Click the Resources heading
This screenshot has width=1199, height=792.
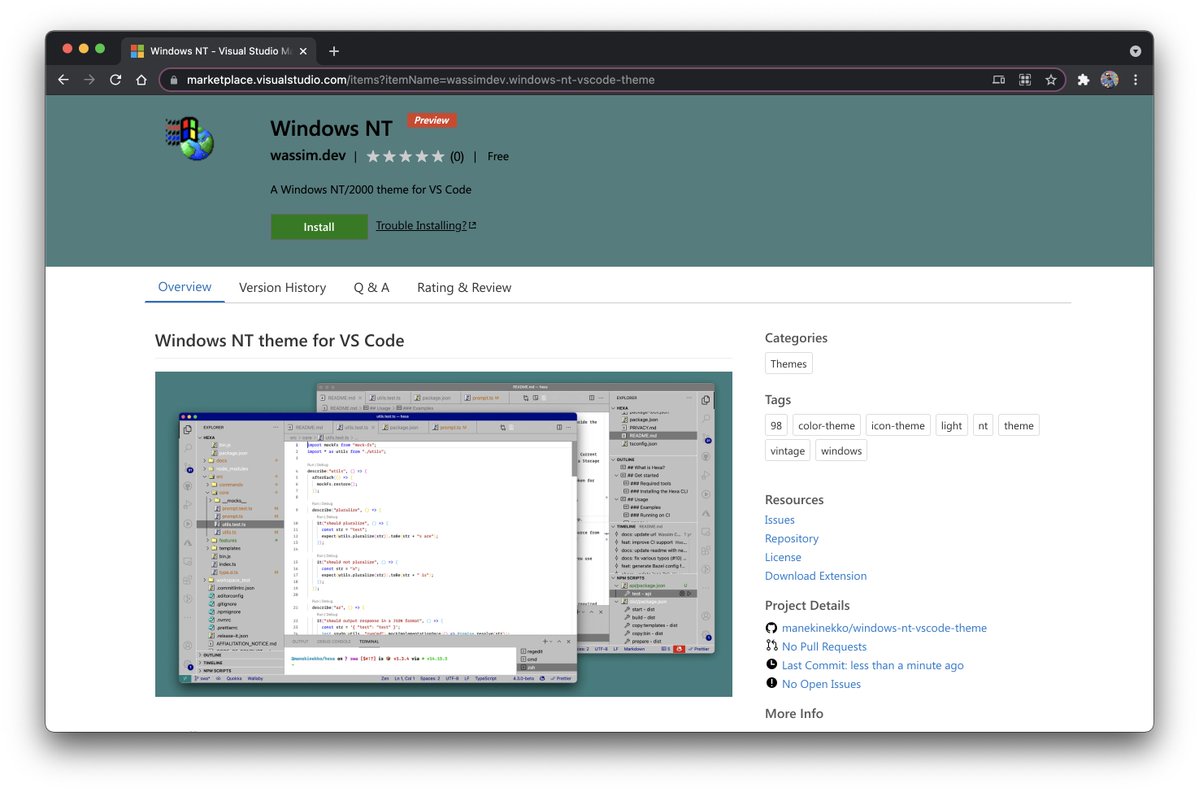794,499
